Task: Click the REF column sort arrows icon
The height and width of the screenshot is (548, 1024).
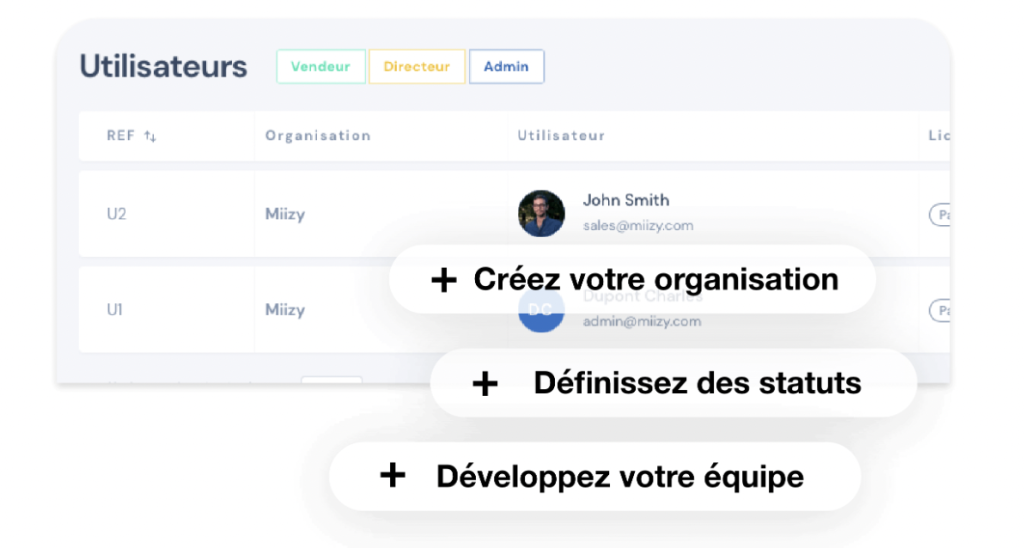Action: [x=150, y=136]
